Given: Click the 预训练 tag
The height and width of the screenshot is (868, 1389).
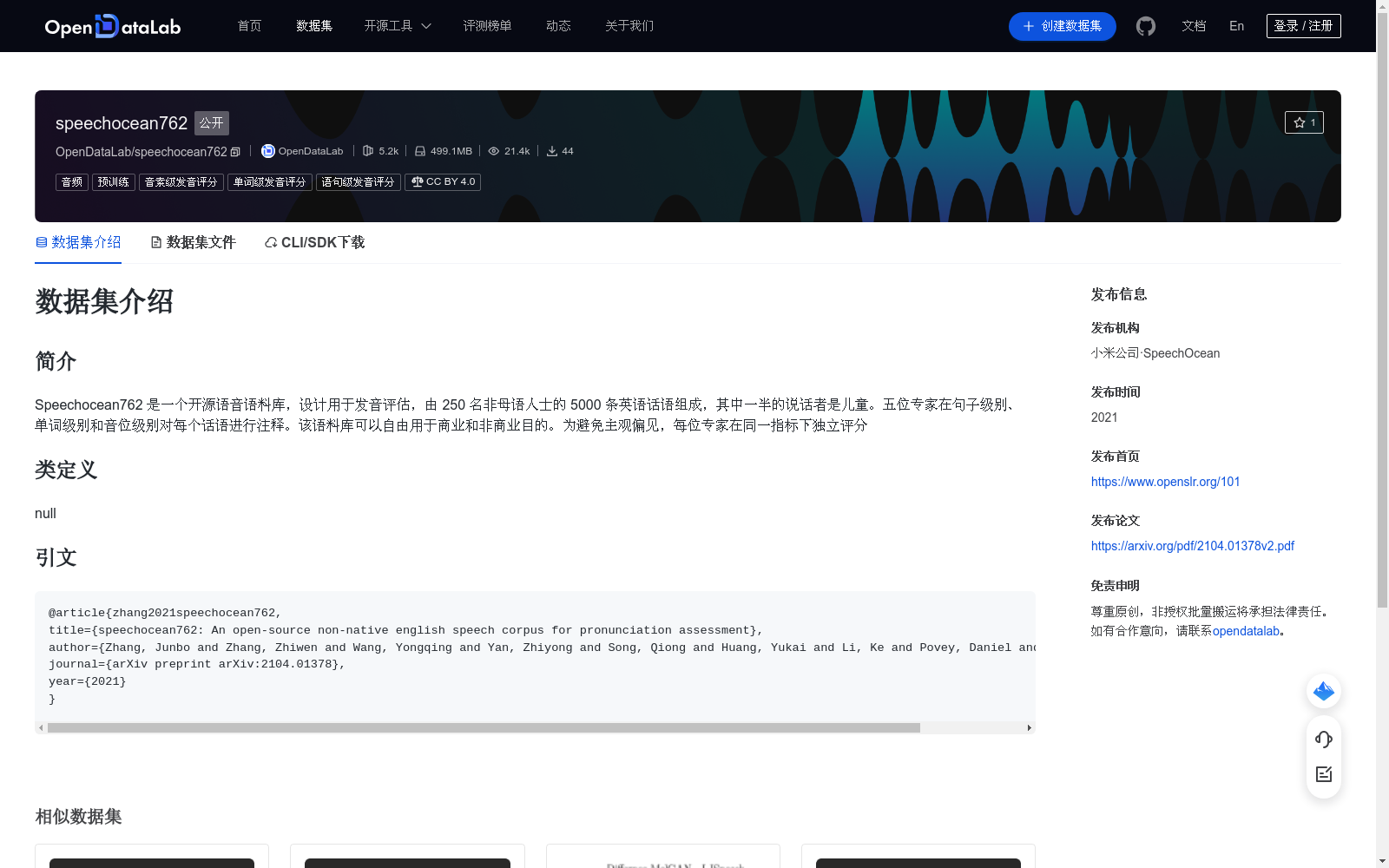Looking at the screenshot, I should coord(114,182).
